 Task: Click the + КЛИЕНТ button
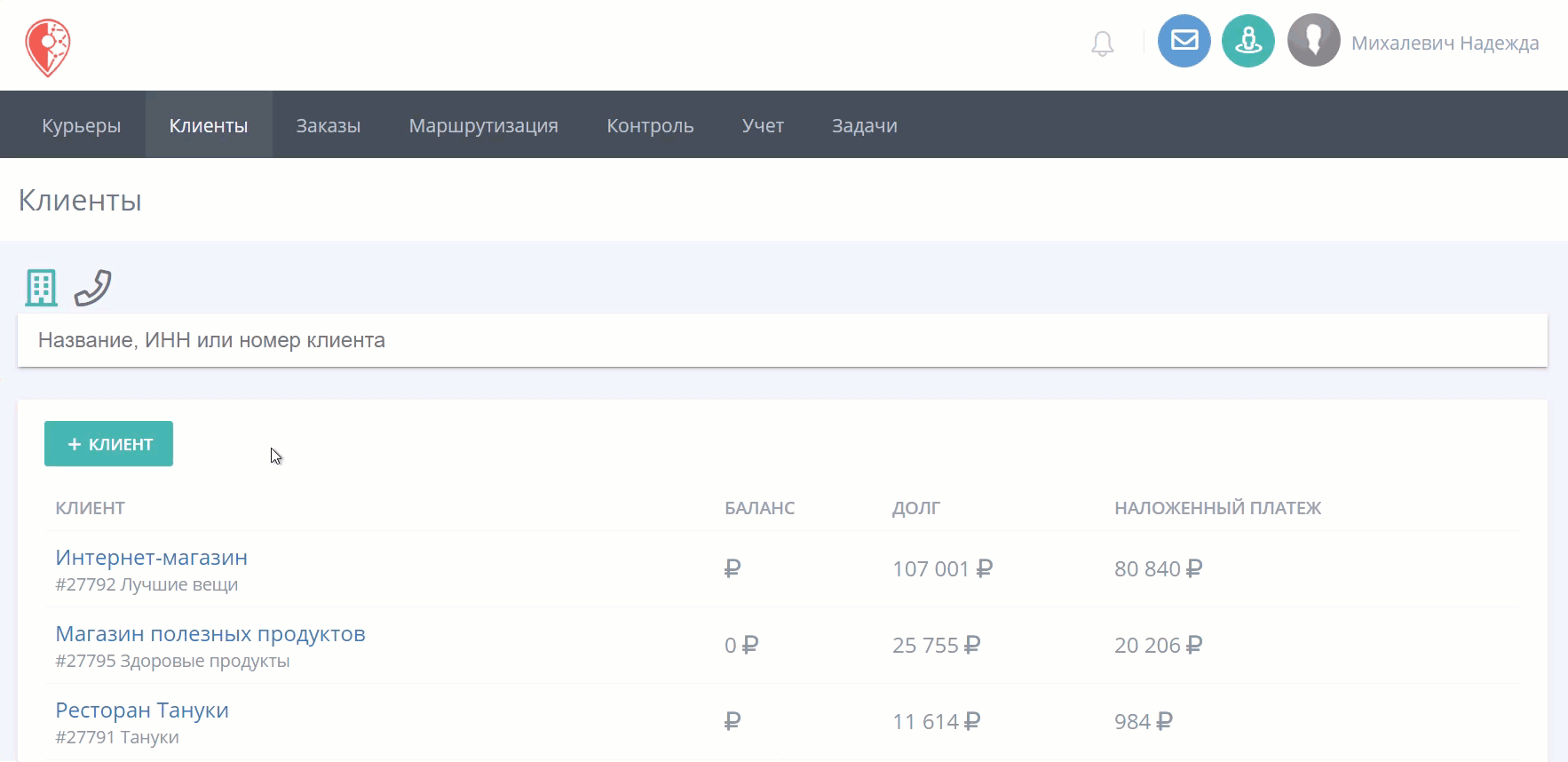point(108,444)
